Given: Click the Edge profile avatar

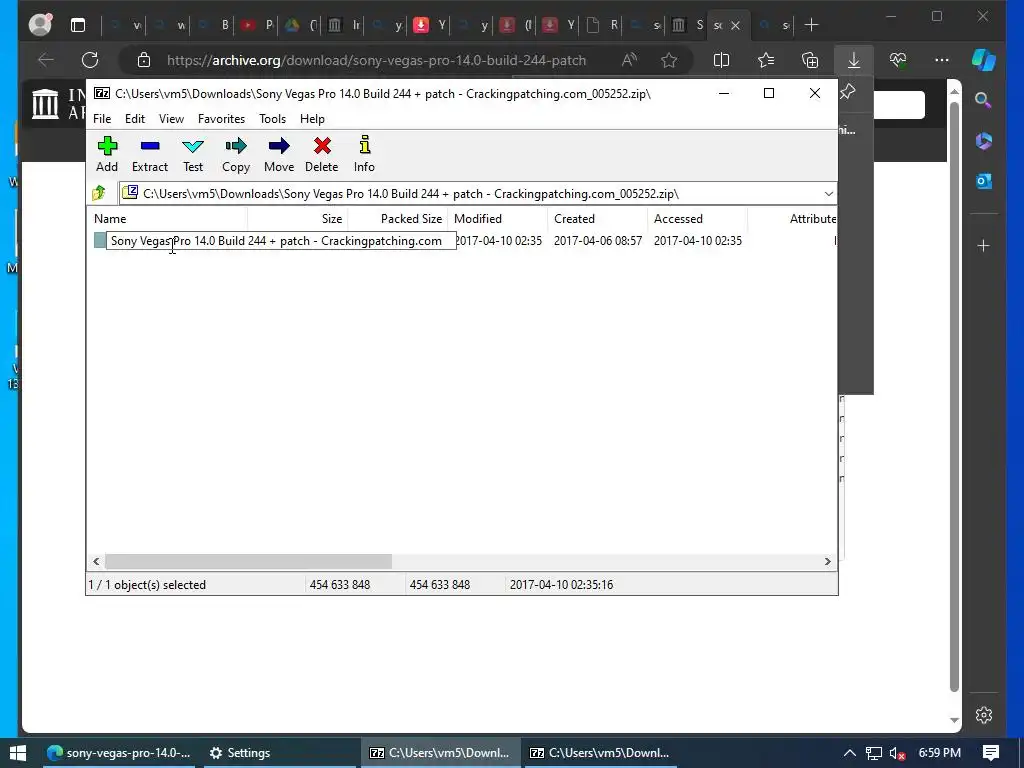Looking at the screenshot, I should [40, 25].
